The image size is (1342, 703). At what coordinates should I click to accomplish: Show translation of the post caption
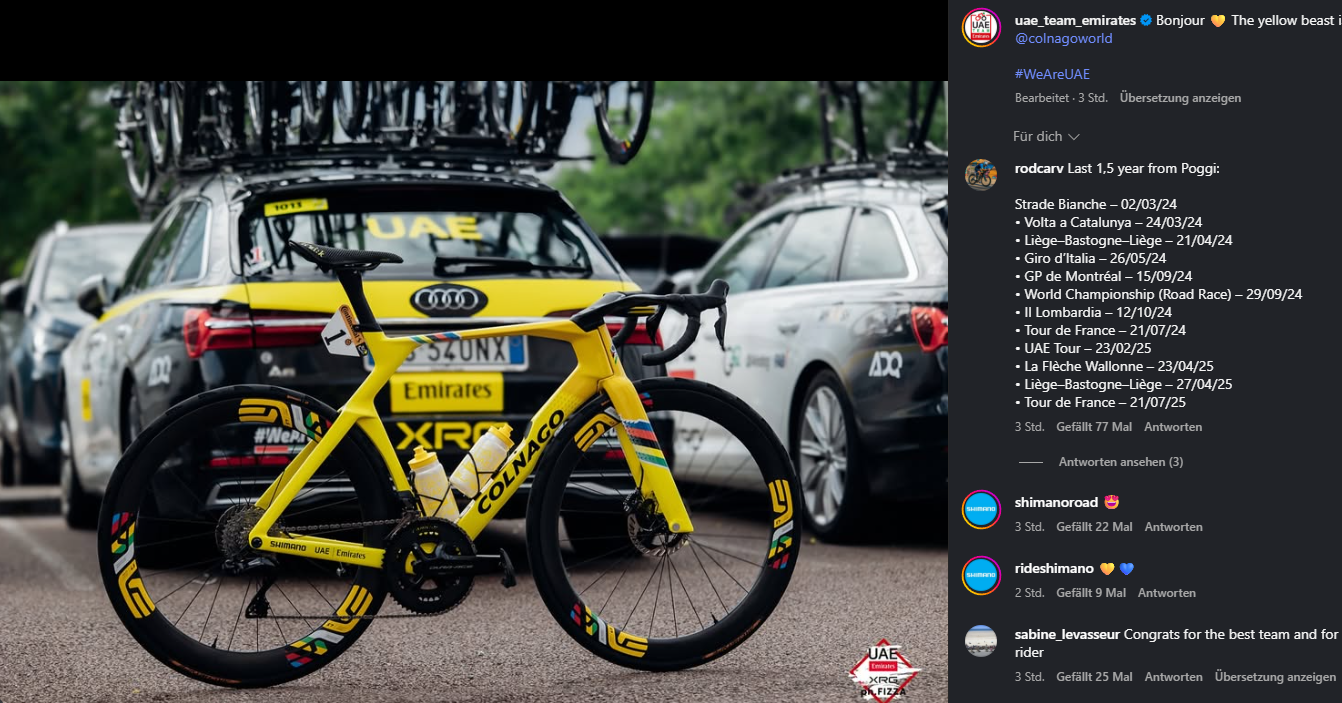point(1180,98)
